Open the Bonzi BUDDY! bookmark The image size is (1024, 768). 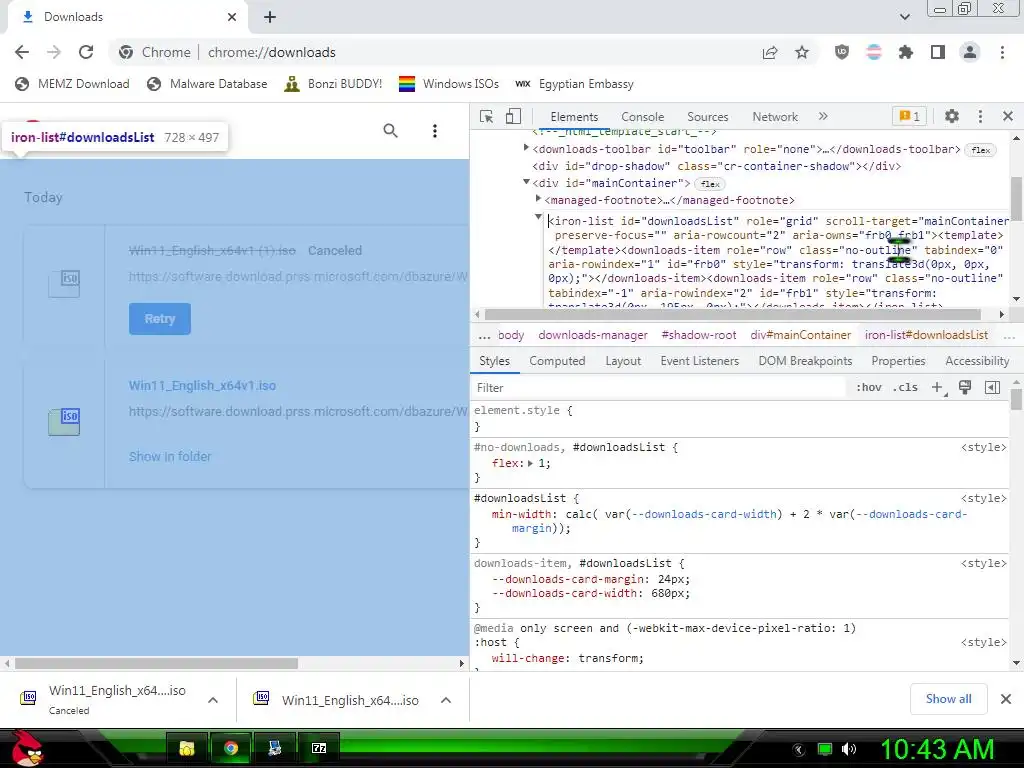(x=334, y=84)
